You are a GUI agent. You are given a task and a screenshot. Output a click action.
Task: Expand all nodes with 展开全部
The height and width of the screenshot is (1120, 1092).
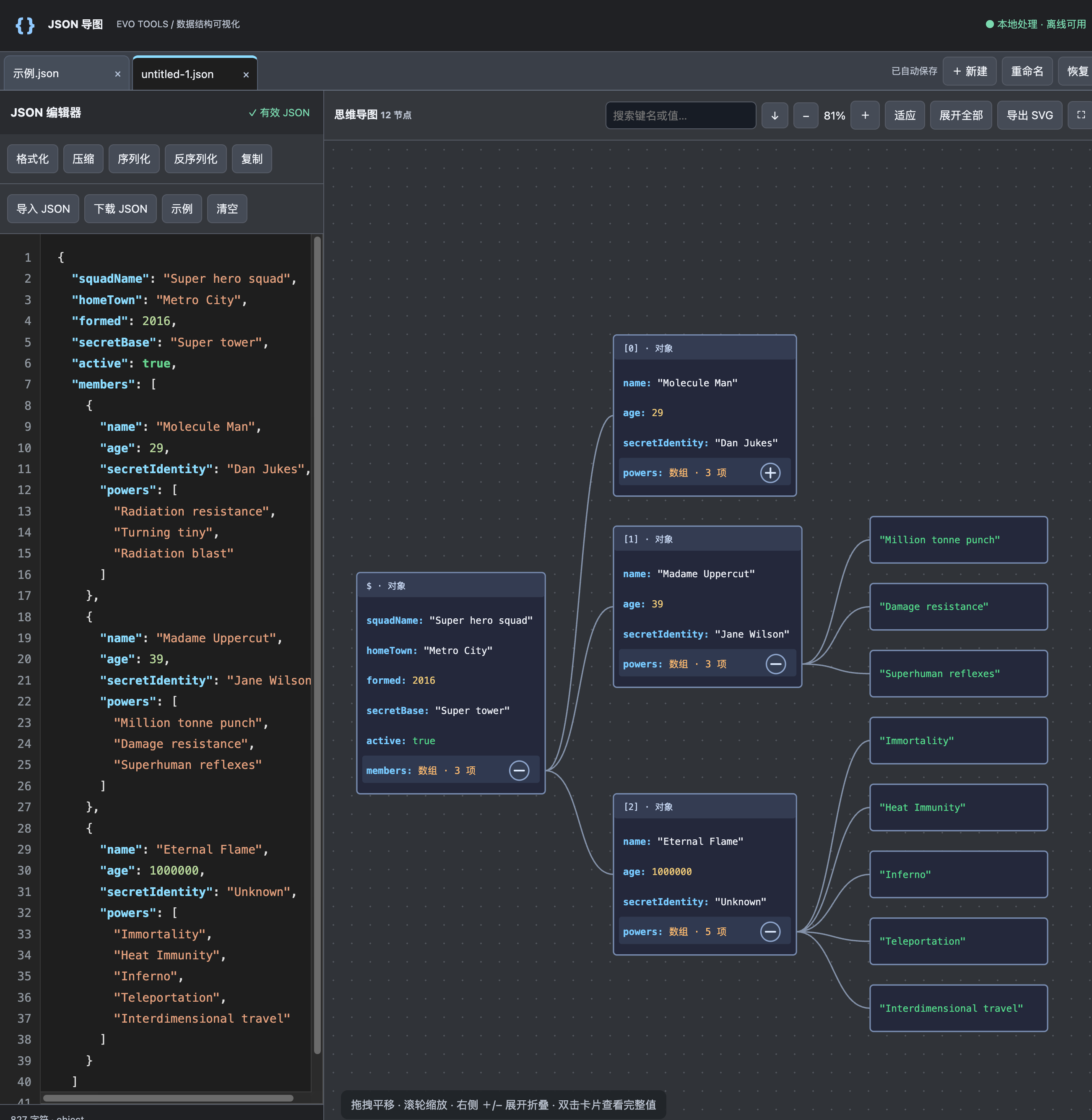click(x=961, y=115)
